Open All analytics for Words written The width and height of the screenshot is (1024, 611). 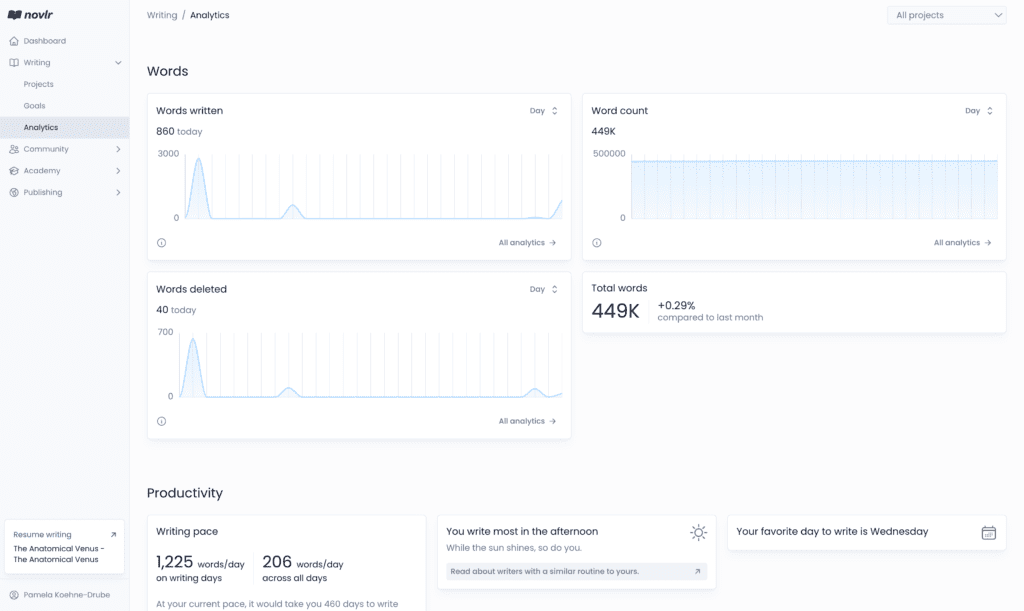point(527,243)
